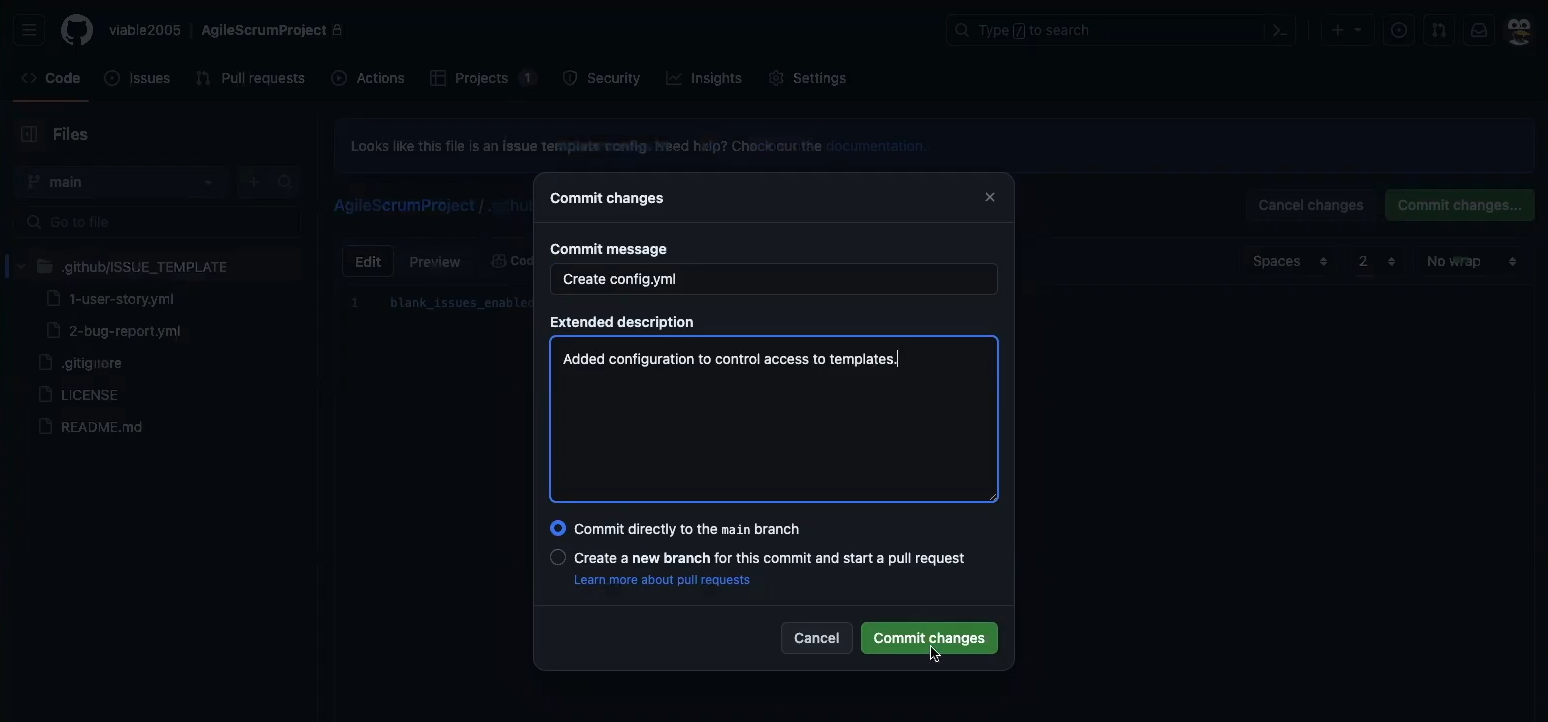The width and height of the screenshot is (1548, 722).
Task: Click the user avatar icon
Action: (x=1518, y=30)
